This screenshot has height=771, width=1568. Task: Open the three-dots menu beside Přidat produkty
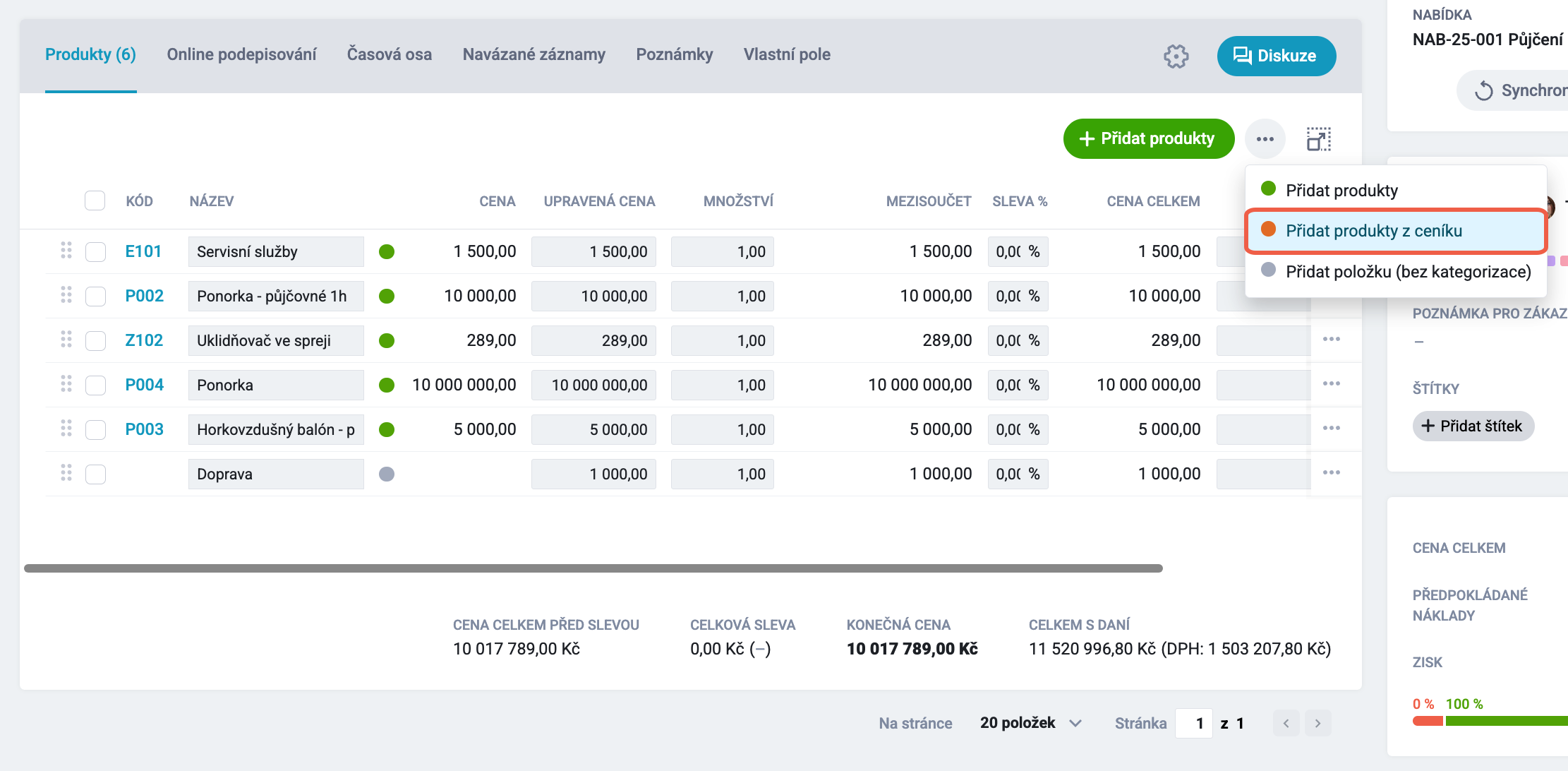[x=1265, y=139]
